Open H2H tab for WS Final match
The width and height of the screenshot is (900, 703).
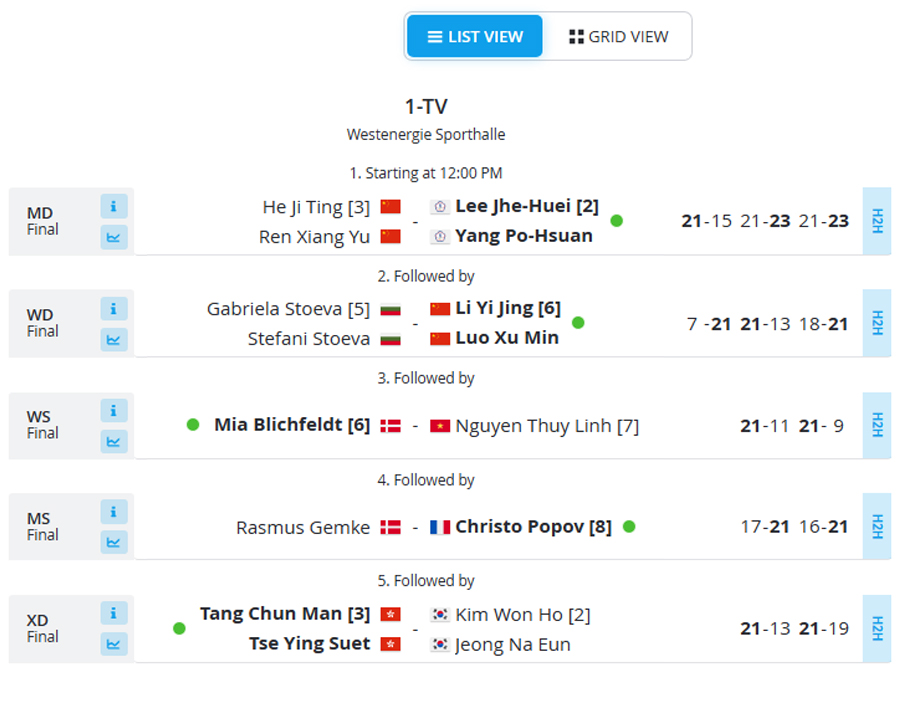pyautogui.click(x=877, y=425)
